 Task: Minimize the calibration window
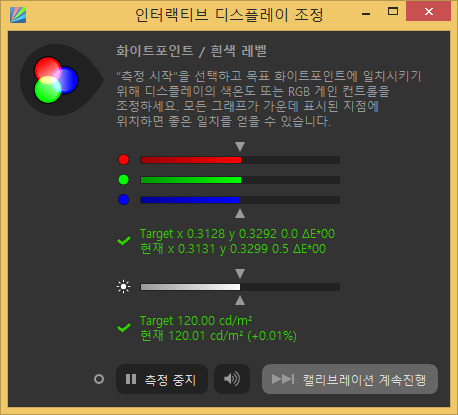pyautogui.click(x=366, y=14)
